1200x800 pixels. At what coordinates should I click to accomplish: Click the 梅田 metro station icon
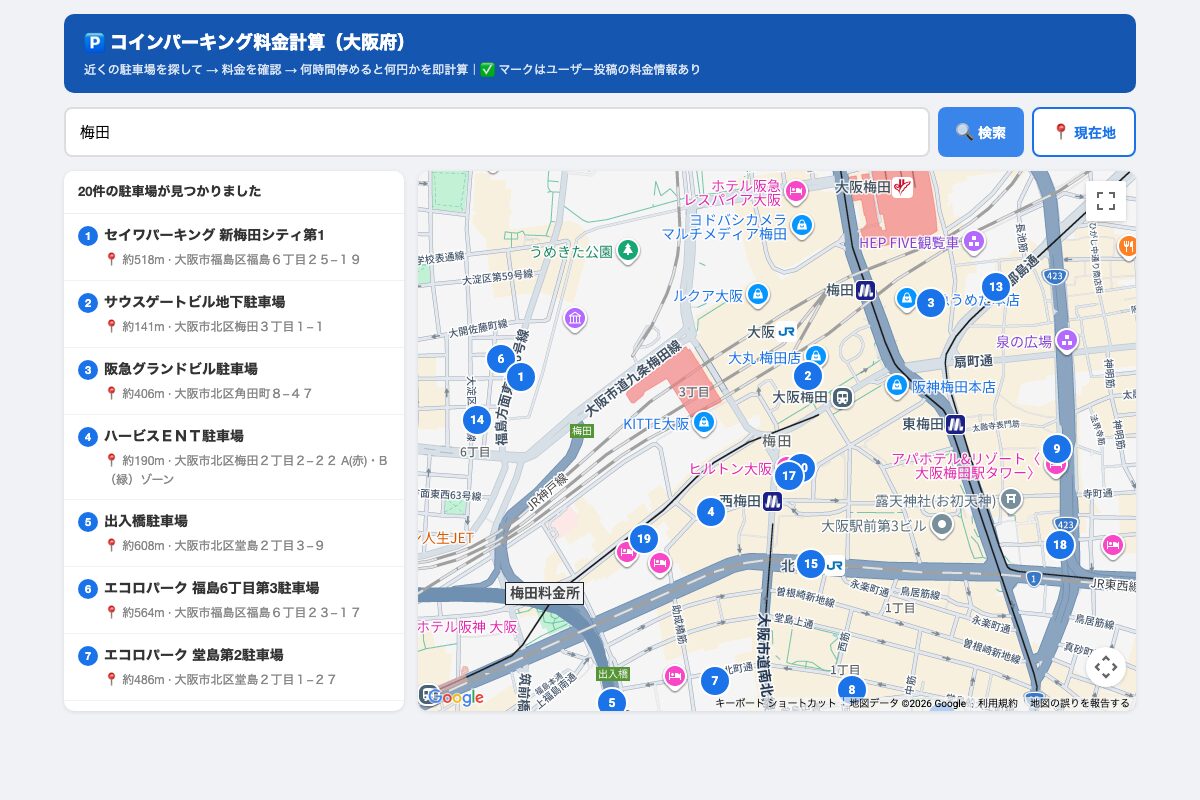tap(866, 290)
